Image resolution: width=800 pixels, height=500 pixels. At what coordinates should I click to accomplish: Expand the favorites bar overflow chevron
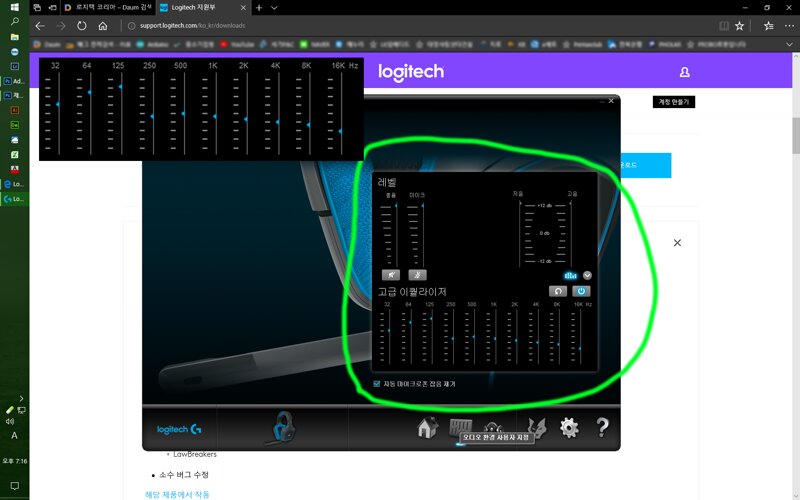[789, 44]
